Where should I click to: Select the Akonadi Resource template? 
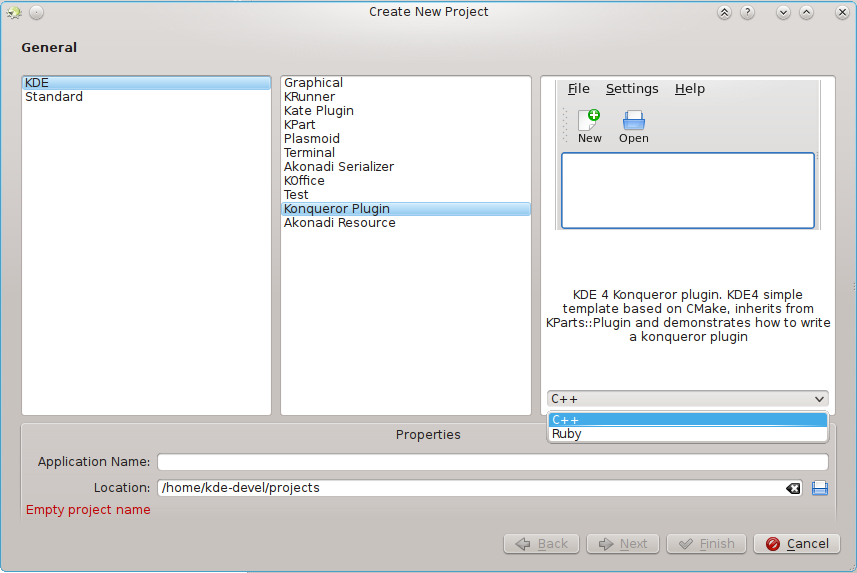pyautogui.click(x=406, y=223)
